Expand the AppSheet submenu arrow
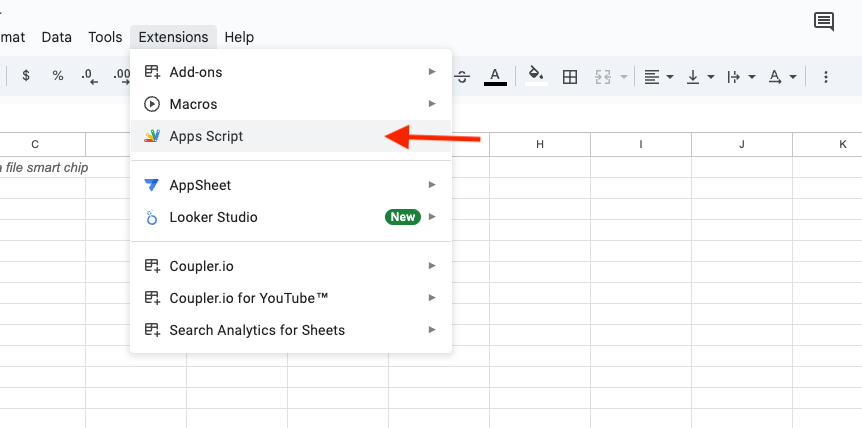The image size is (862, 428). (432, 185)
